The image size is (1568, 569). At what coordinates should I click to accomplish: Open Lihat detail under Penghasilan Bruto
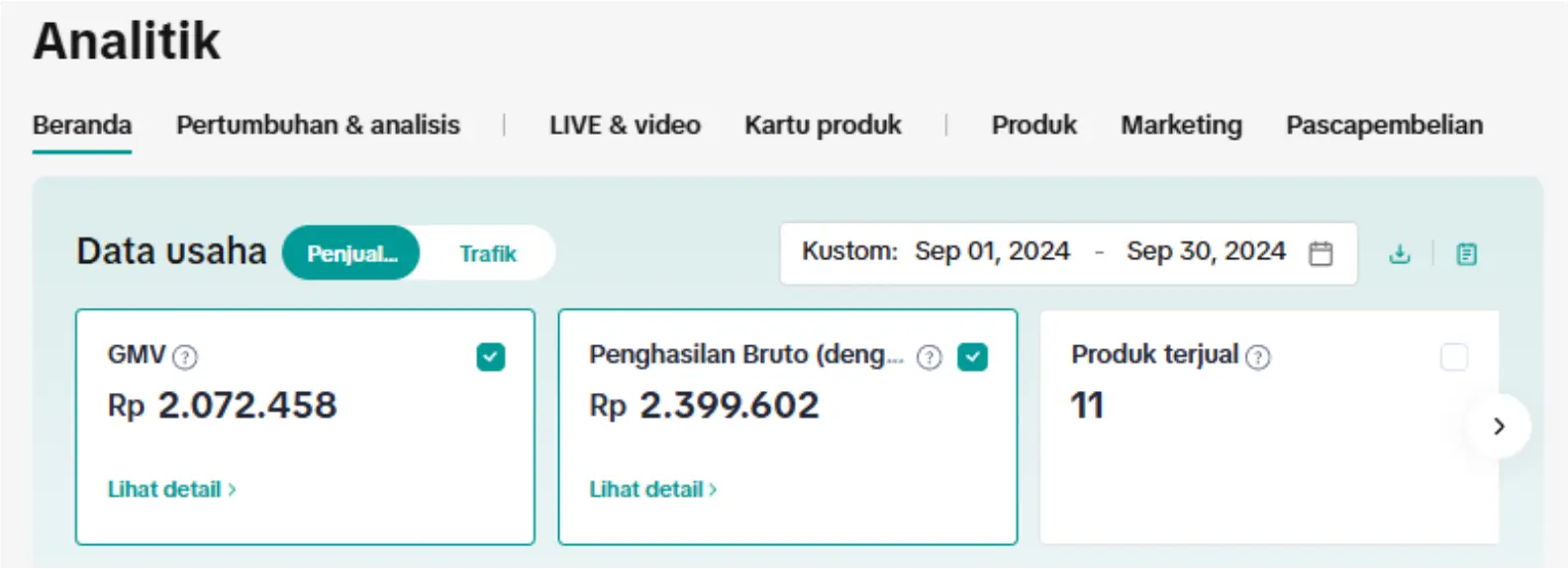tap(652, 489)
